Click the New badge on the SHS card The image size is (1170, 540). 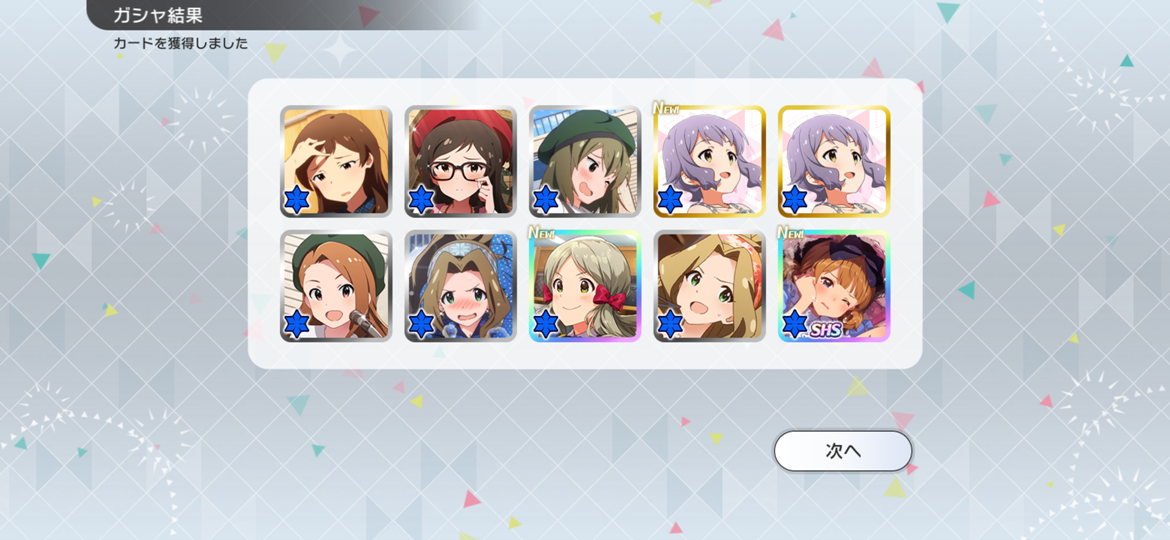click(791, 233)
